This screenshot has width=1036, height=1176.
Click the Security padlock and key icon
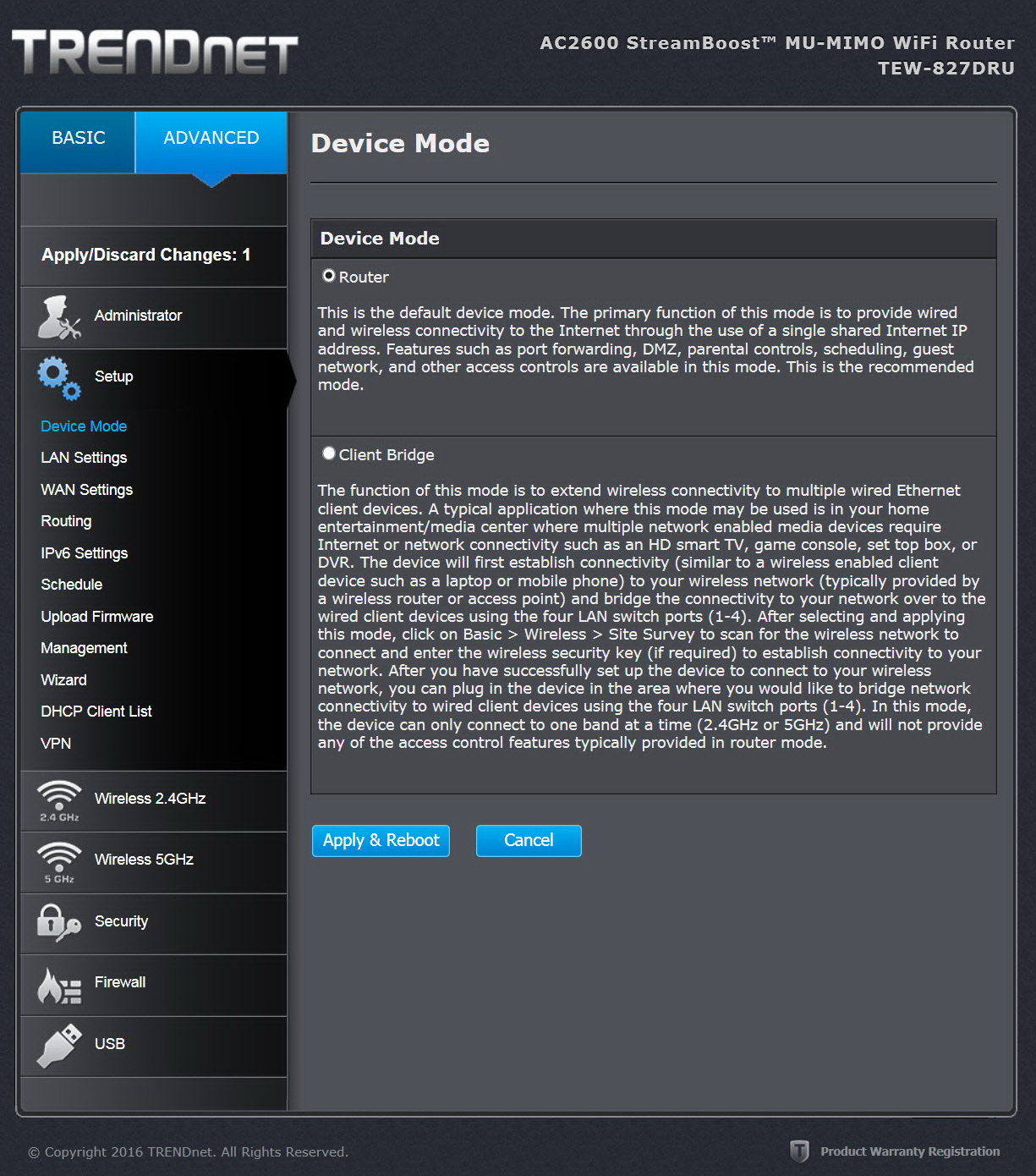tap(59, 923)
